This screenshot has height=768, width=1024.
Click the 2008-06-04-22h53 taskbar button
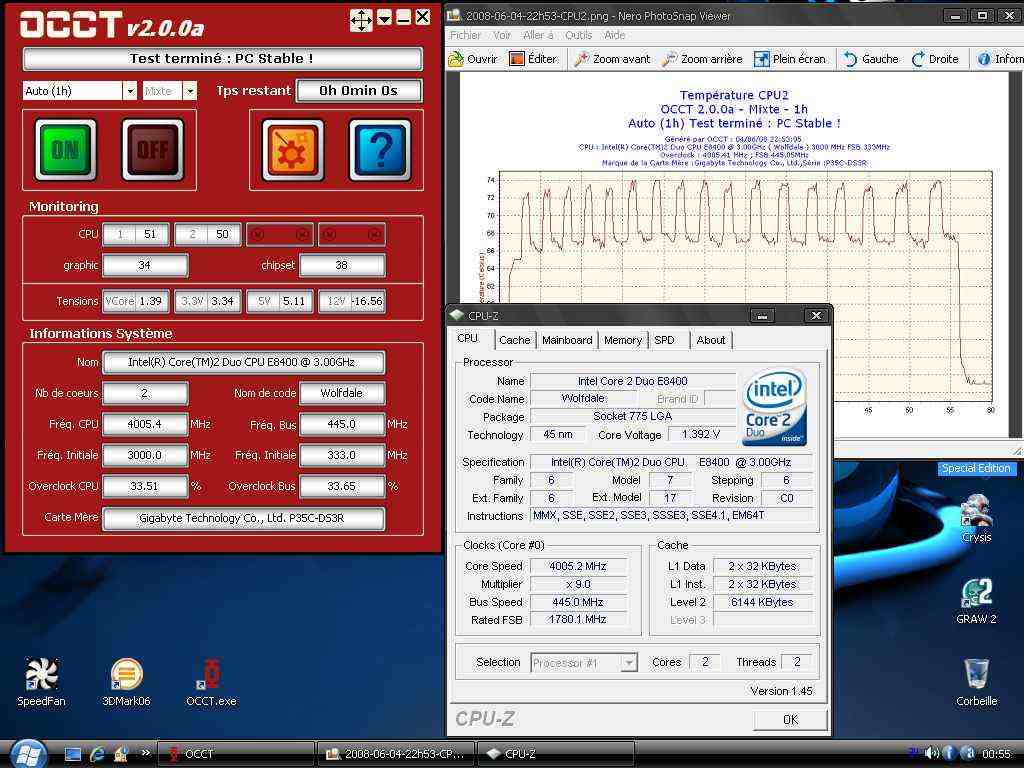396,754
